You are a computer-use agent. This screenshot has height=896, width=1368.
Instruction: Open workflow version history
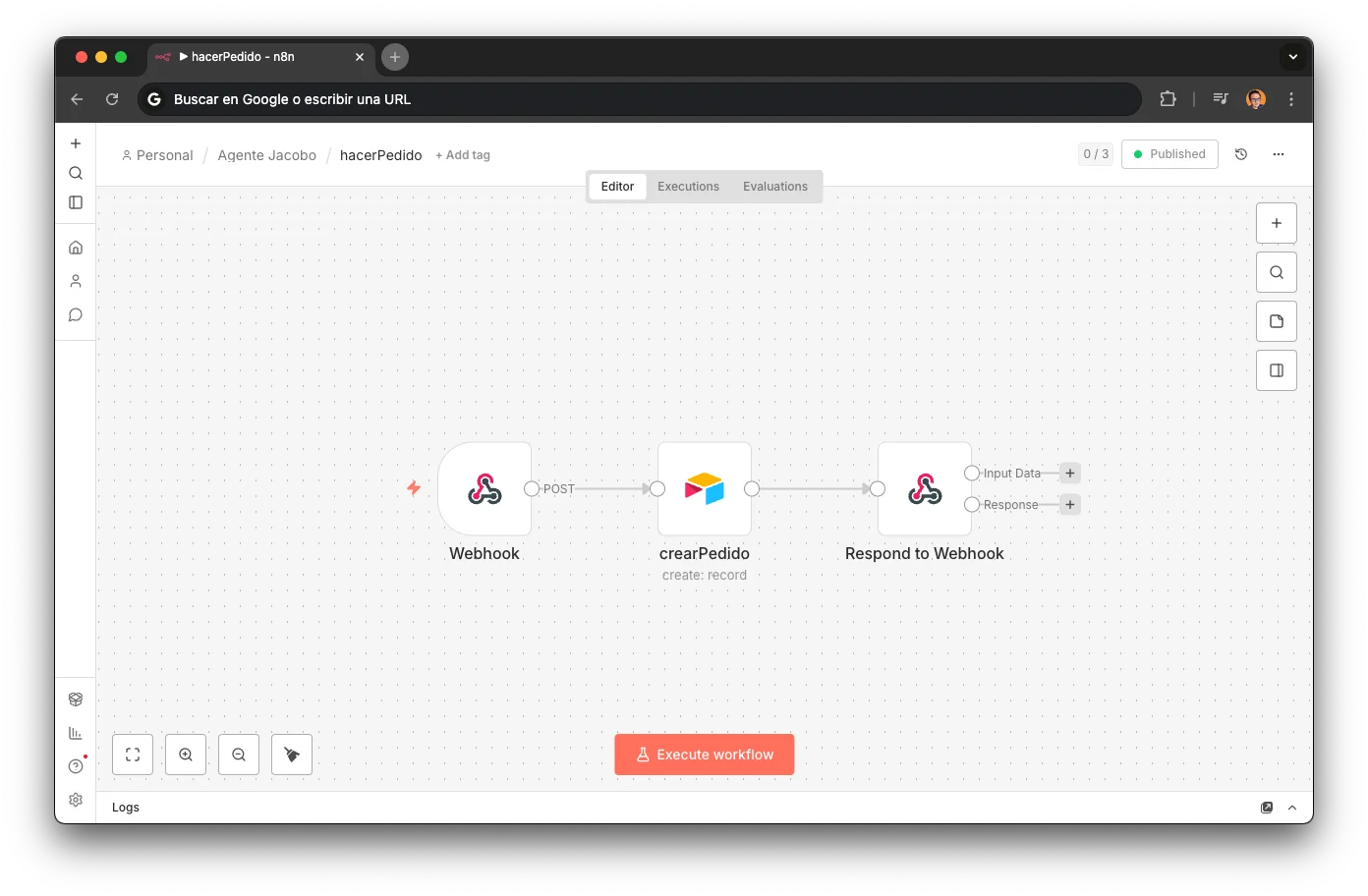1240,154
